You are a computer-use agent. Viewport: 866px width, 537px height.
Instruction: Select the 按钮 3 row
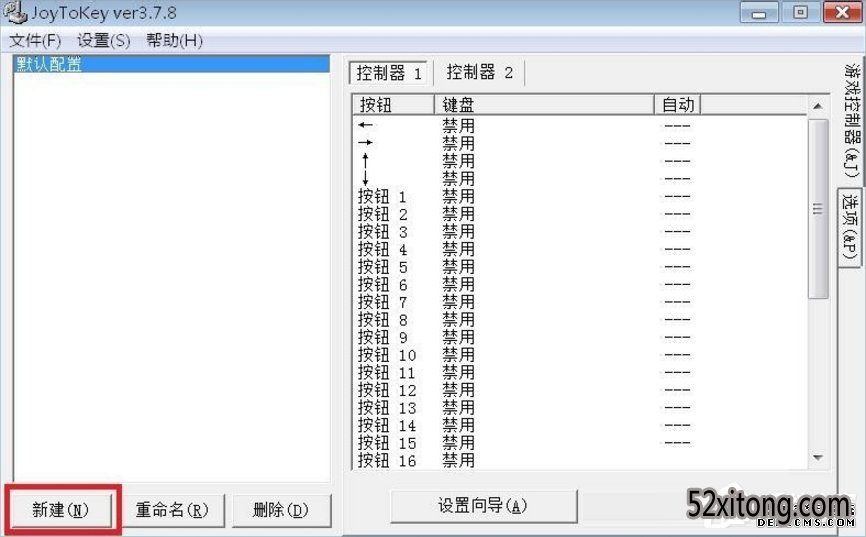(x=579, y=231)
